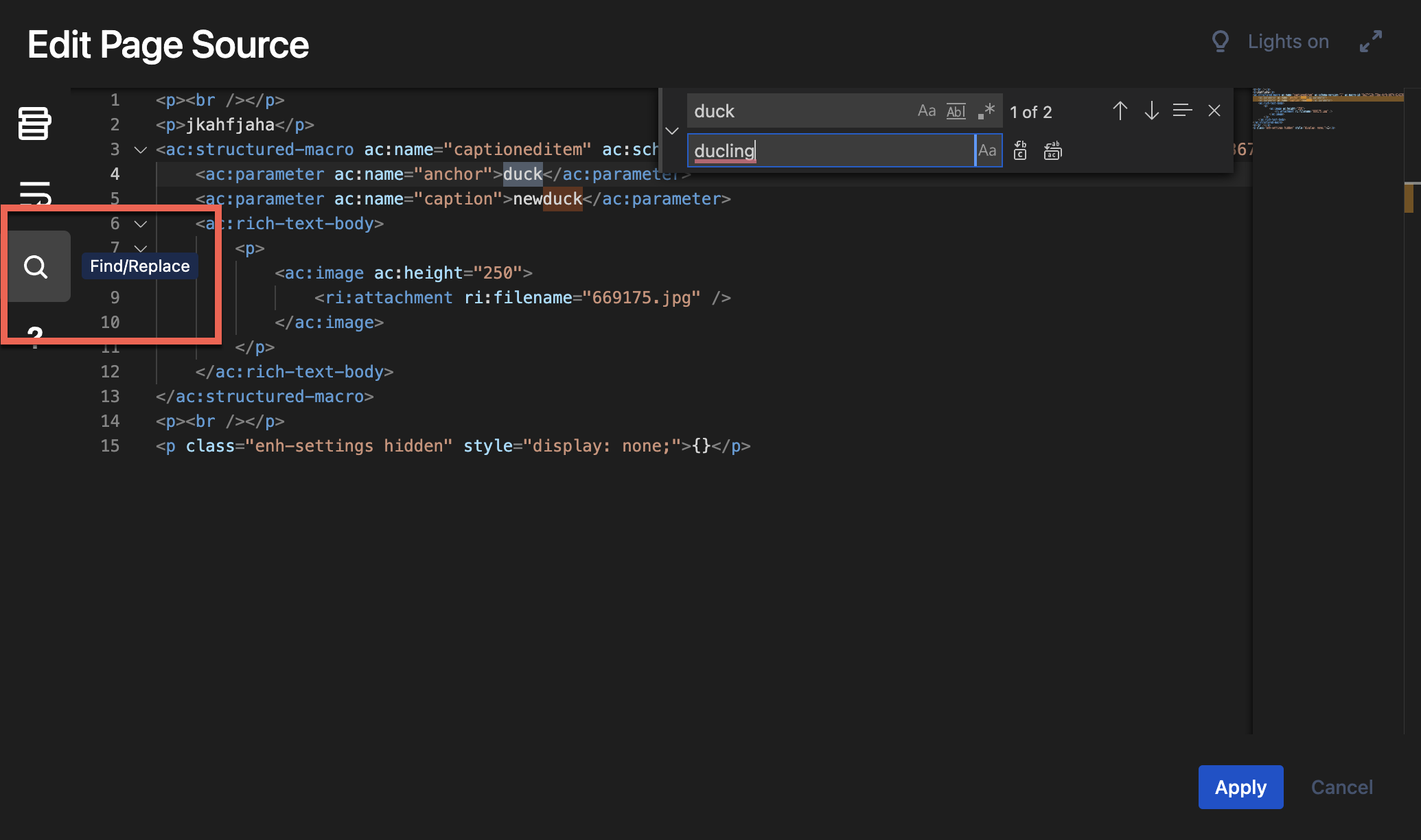Click line number 15 in gutter
Screen dimensions: 1421x840
110,446
